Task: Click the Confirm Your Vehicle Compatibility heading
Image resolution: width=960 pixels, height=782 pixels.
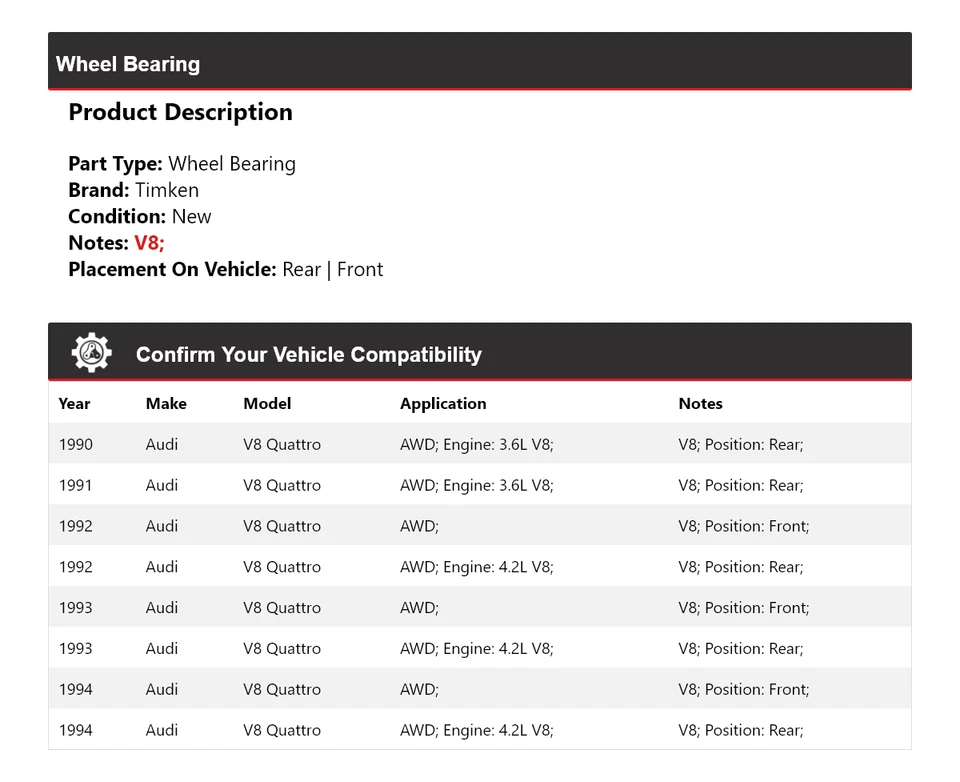Action: pyautogui.click(x=308, y=355)
